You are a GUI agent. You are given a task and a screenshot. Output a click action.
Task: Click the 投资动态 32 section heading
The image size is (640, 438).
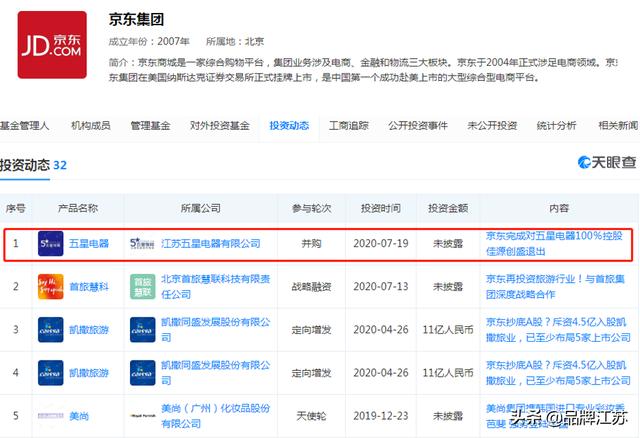pos(33,165)
